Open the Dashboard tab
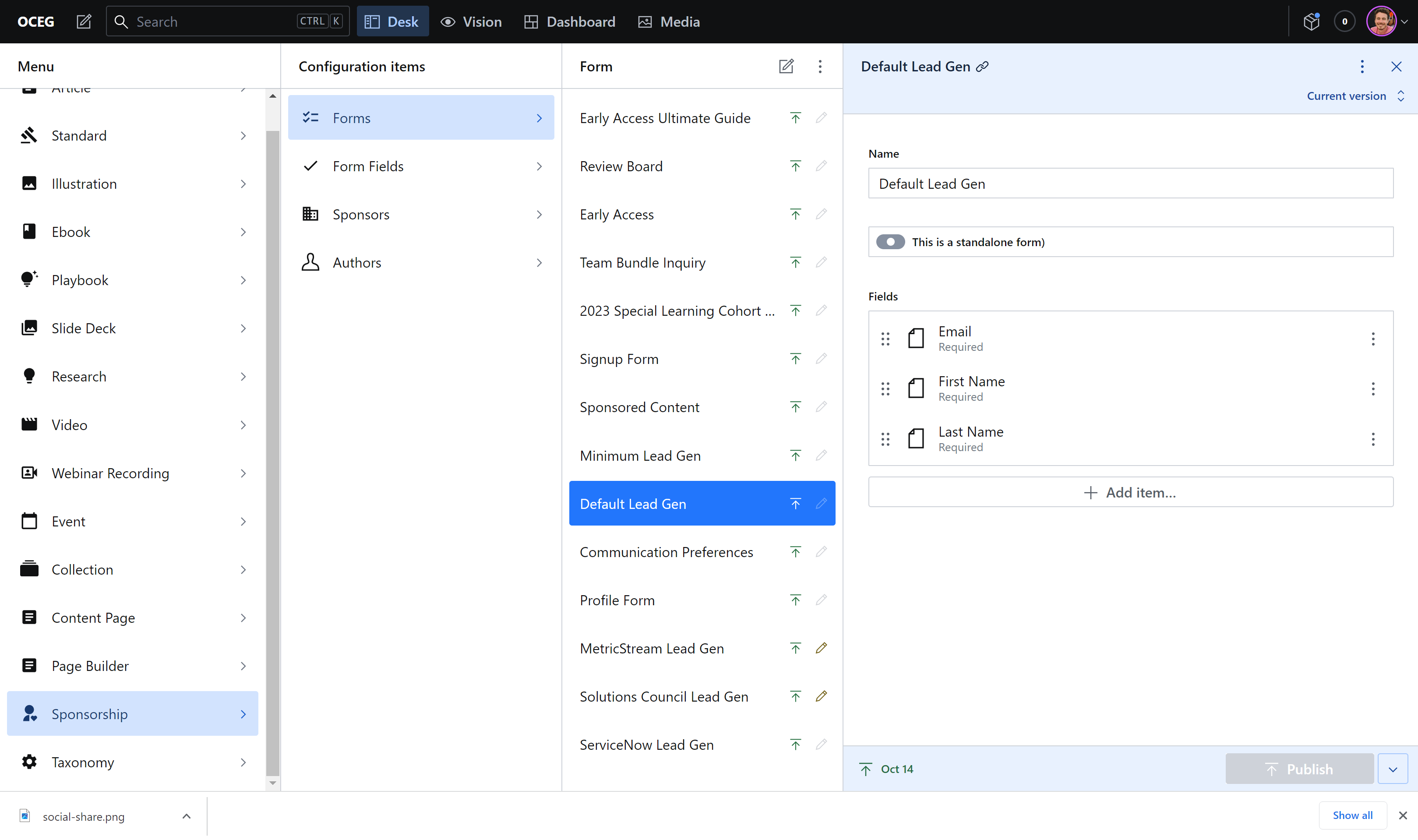 [x=570, y=21]
